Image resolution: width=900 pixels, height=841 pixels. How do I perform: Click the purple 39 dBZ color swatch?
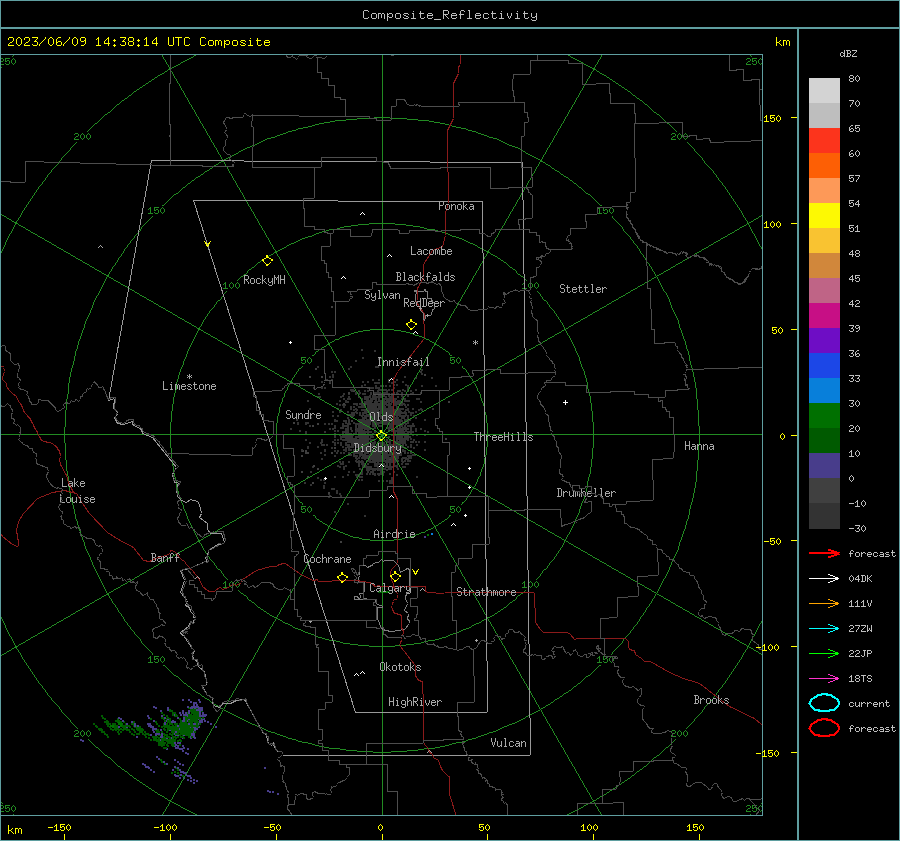(824, 340)
